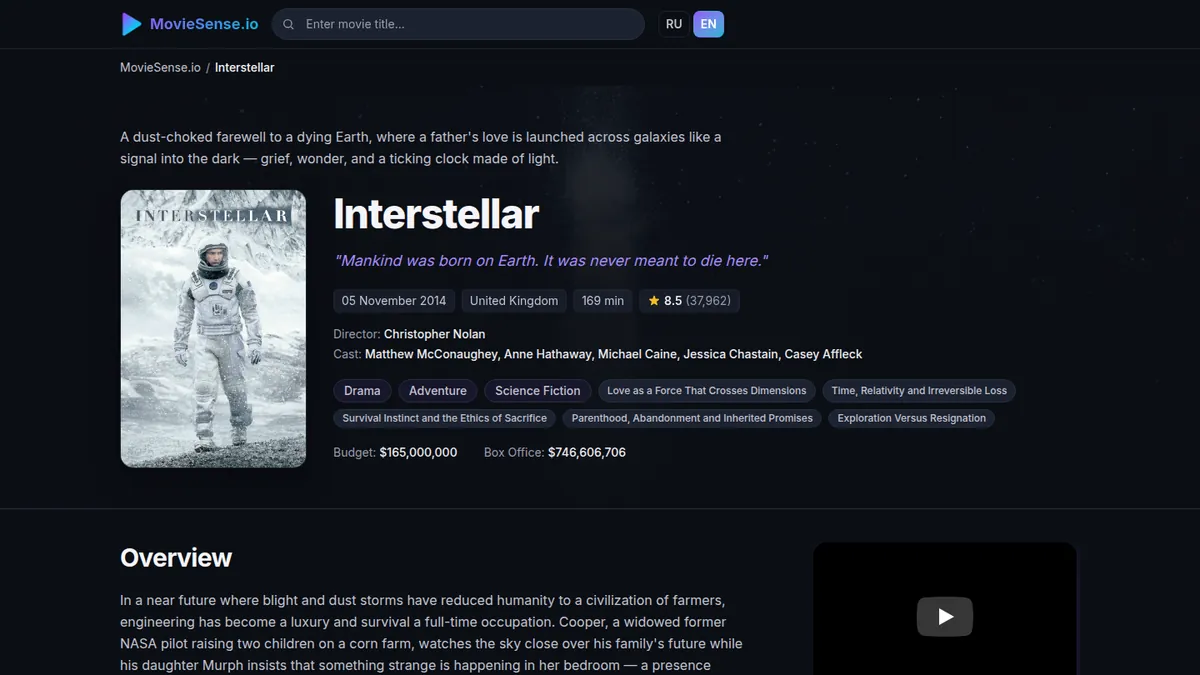Click the Mankind was born on Earth tagline
Viewport: 1200px width, 675px height.
551,261
